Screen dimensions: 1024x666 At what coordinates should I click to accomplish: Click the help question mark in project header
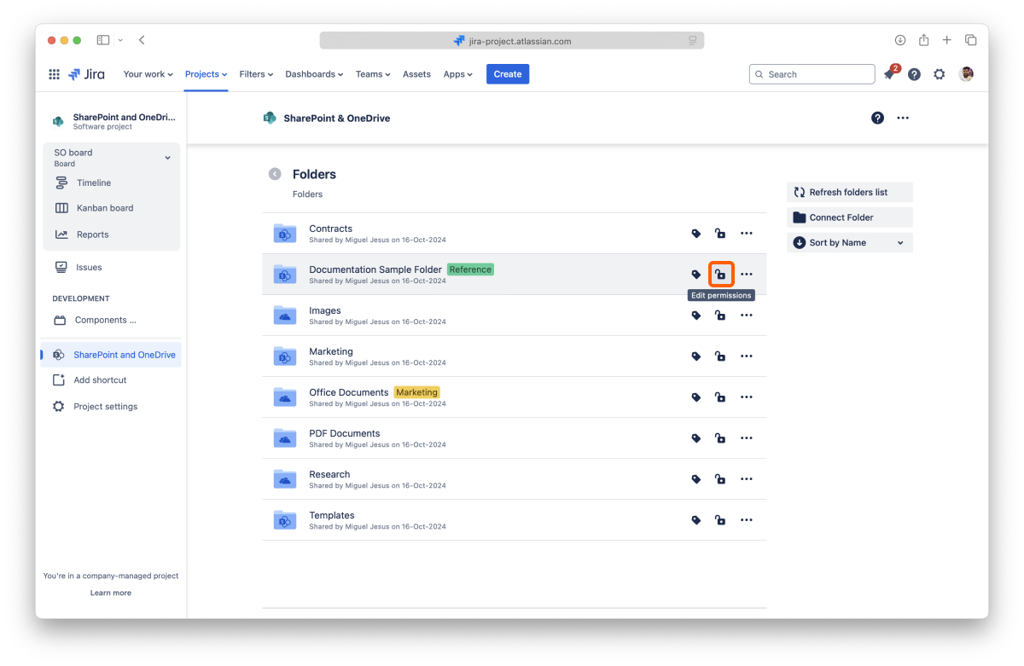point(877,118)
